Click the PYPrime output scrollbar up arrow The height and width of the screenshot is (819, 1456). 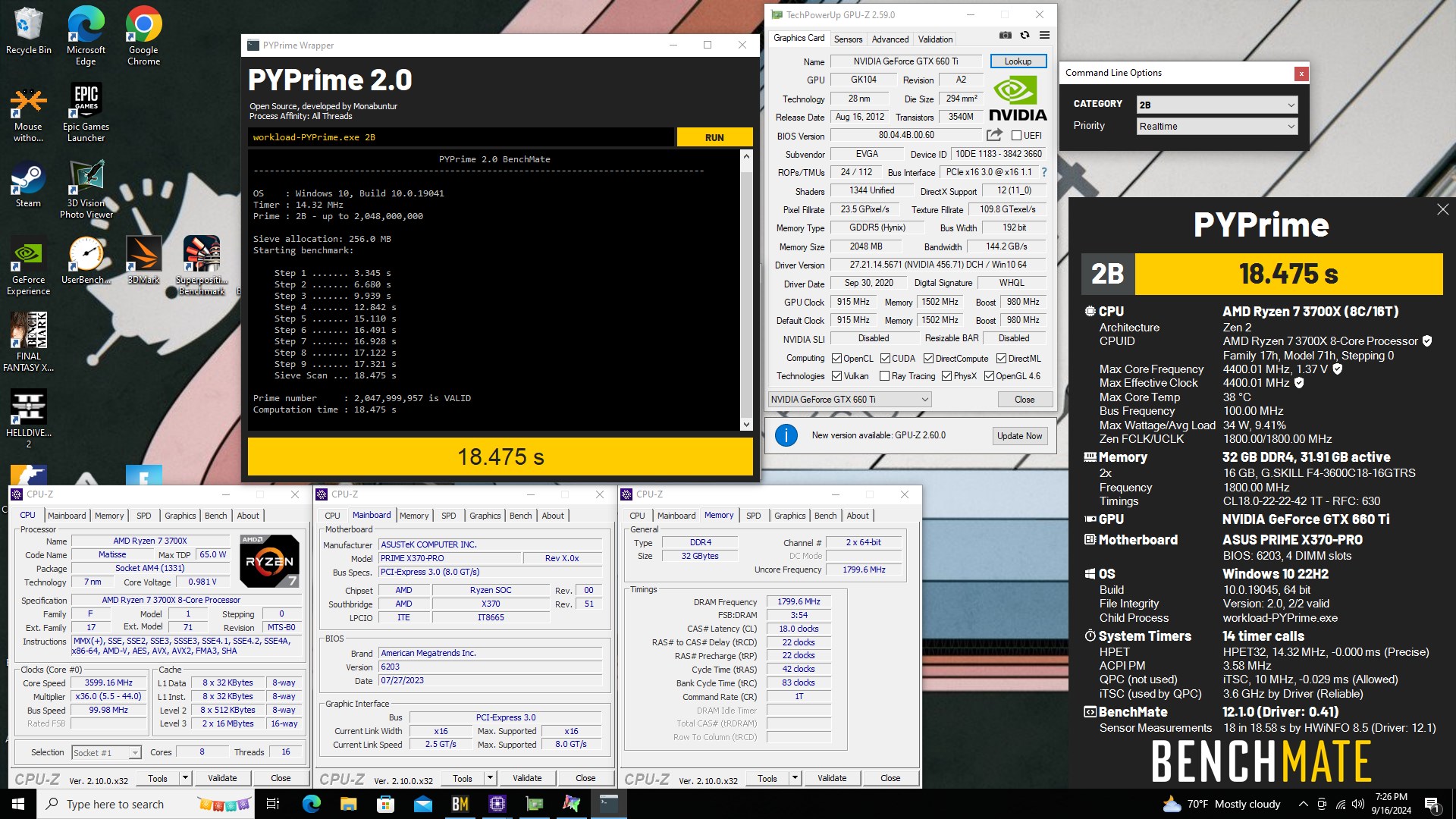pos(746,156)
